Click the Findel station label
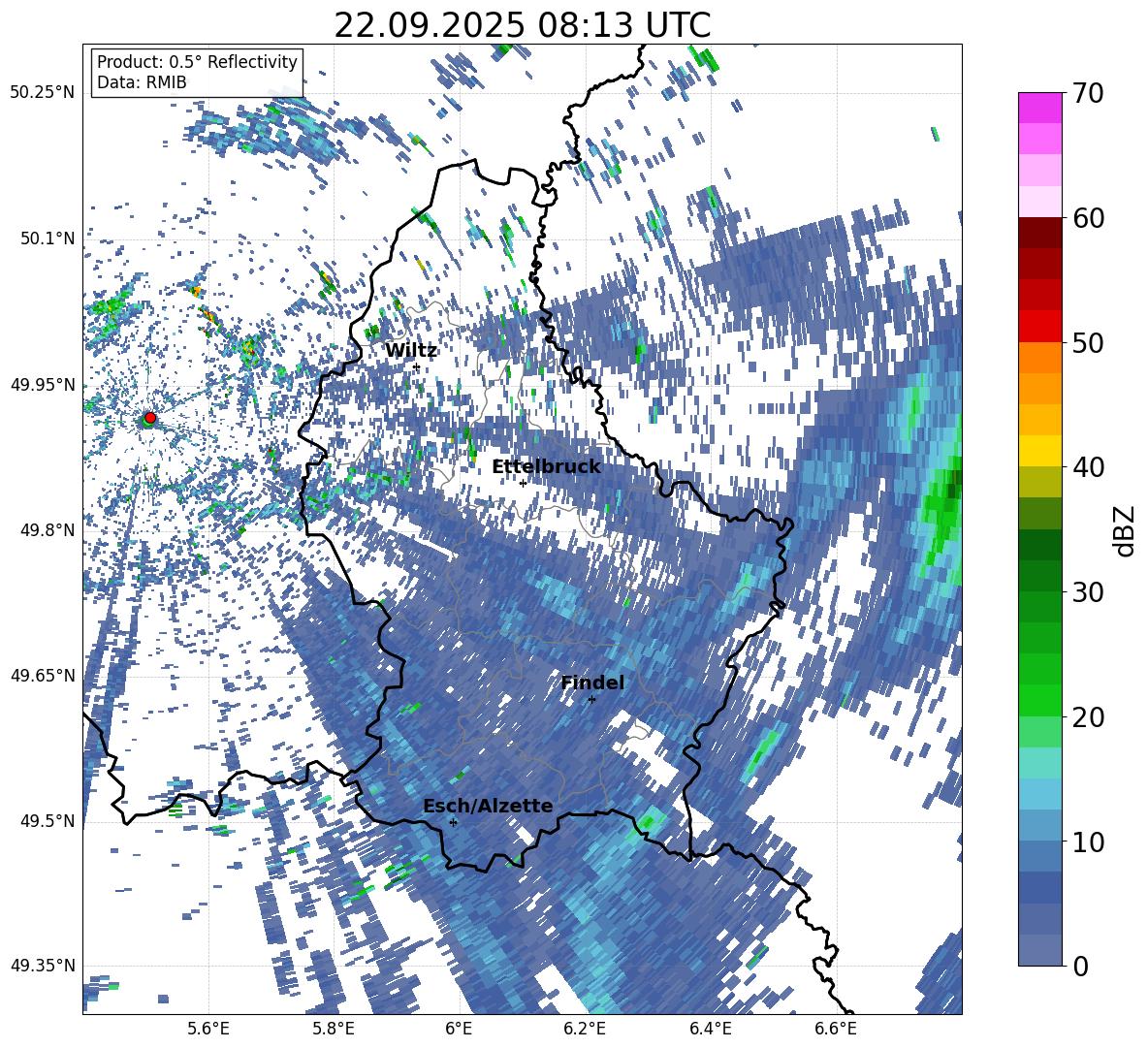 [x=592, y=683]
